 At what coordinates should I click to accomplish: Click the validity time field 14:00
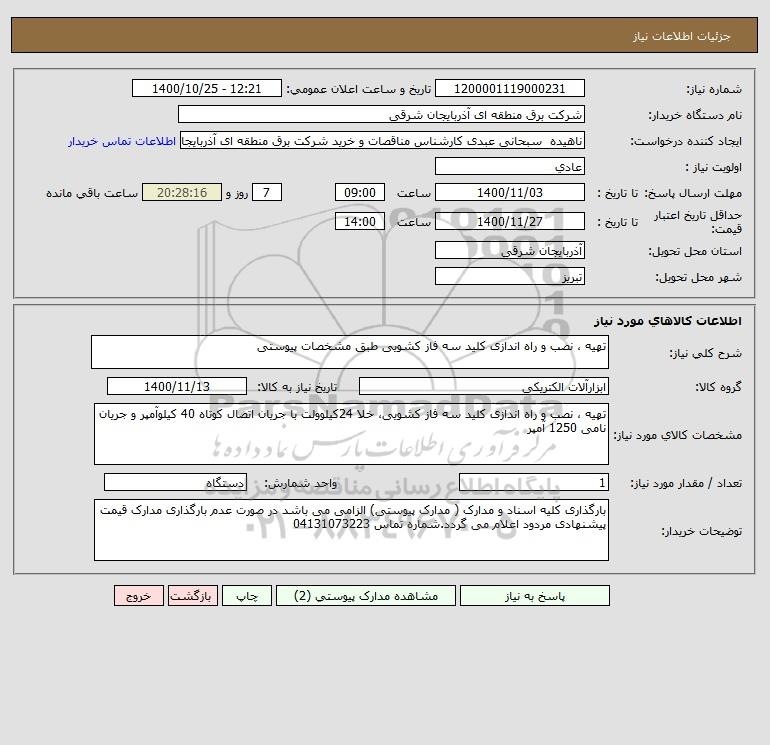coord(360,221)
